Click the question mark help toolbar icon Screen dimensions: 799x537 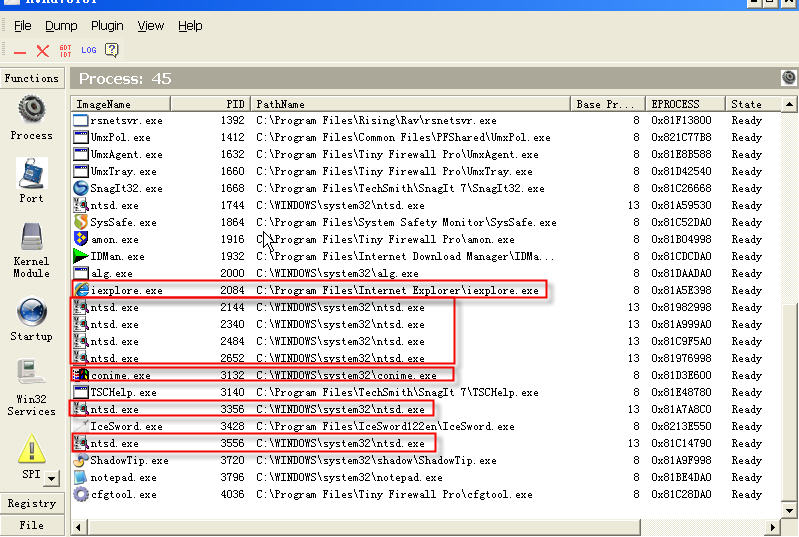(112, 50)
